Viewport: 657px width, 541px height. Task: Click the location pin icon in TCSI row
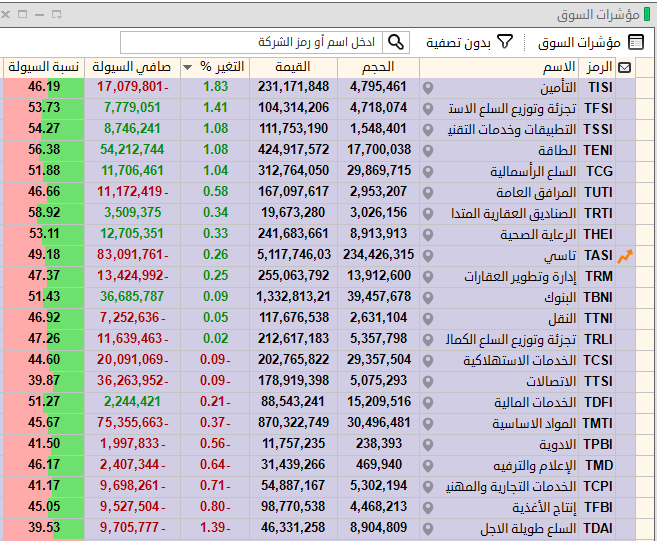pos(427,361)
